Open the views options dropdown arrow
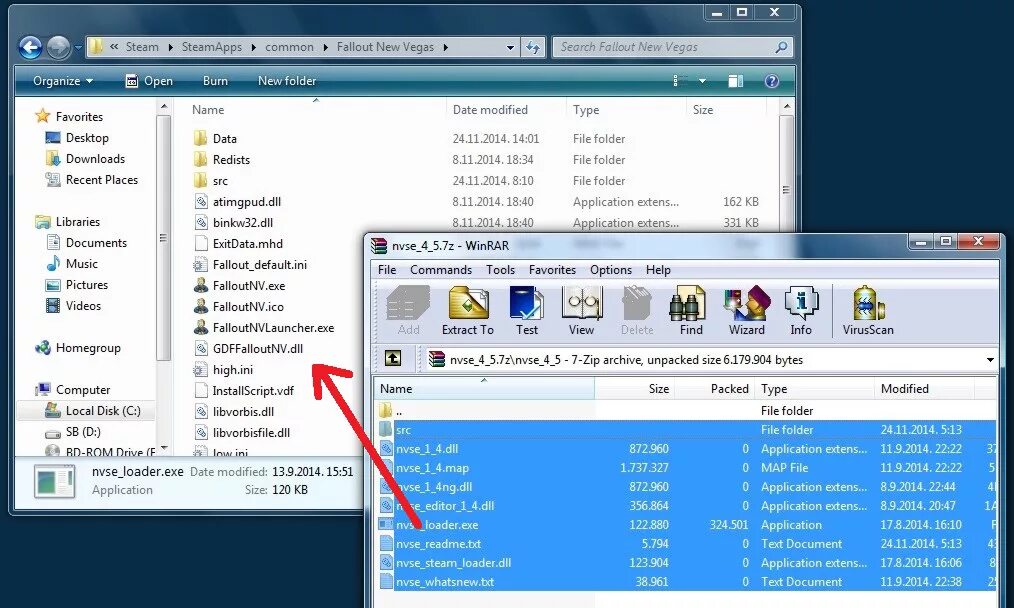 pos(702,81)
